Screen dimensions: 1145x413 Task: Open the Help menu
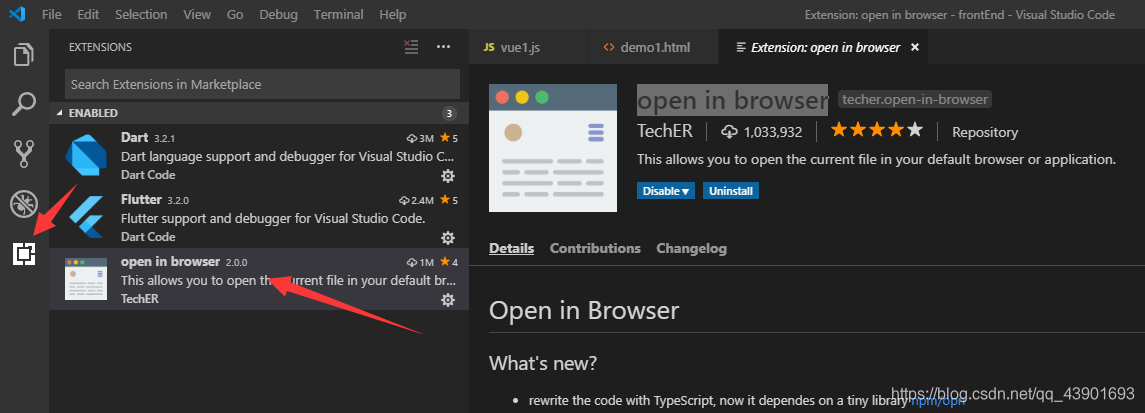(x=393, y=14)
